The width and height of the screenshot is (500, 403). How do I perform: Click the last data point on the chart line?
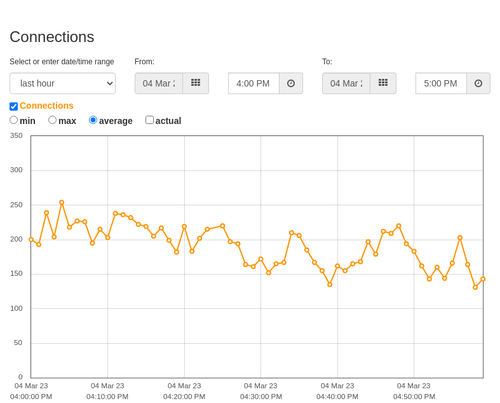(x=483, y=279)
